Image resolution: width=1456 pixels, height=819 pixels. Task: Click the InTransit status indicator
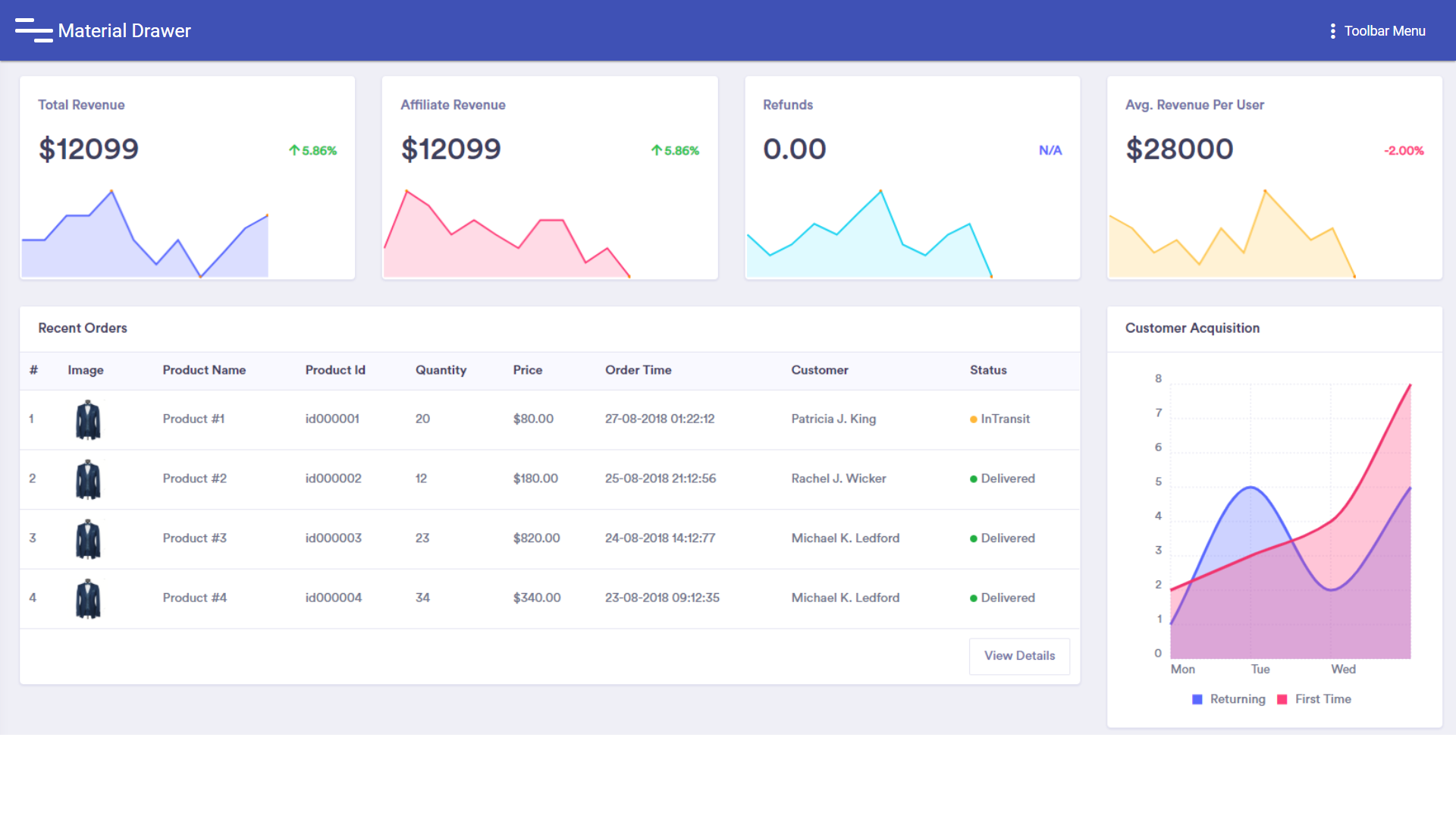999,419
